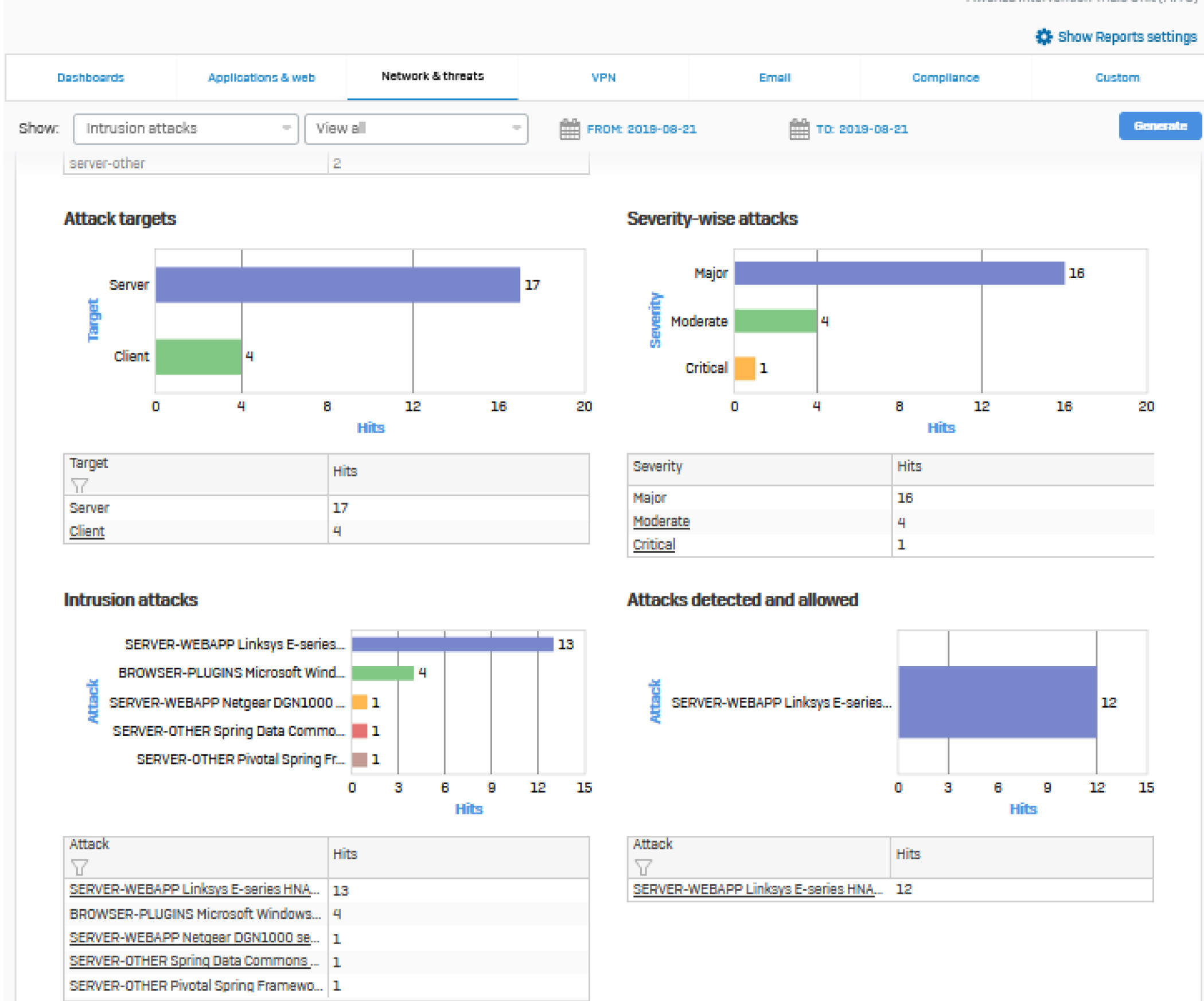Image resolution: width=1204 pixels, height=1001 pixels.
Task: Click filter icon in Intrusion attacks table
Action: point(79,867)
